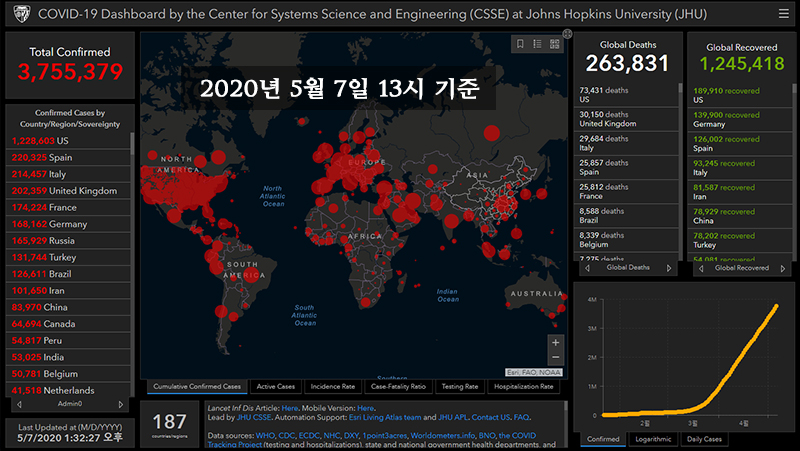Show next Global Recovered page
Viewport: 800px width, 451px height.
[x=783, y=268]
